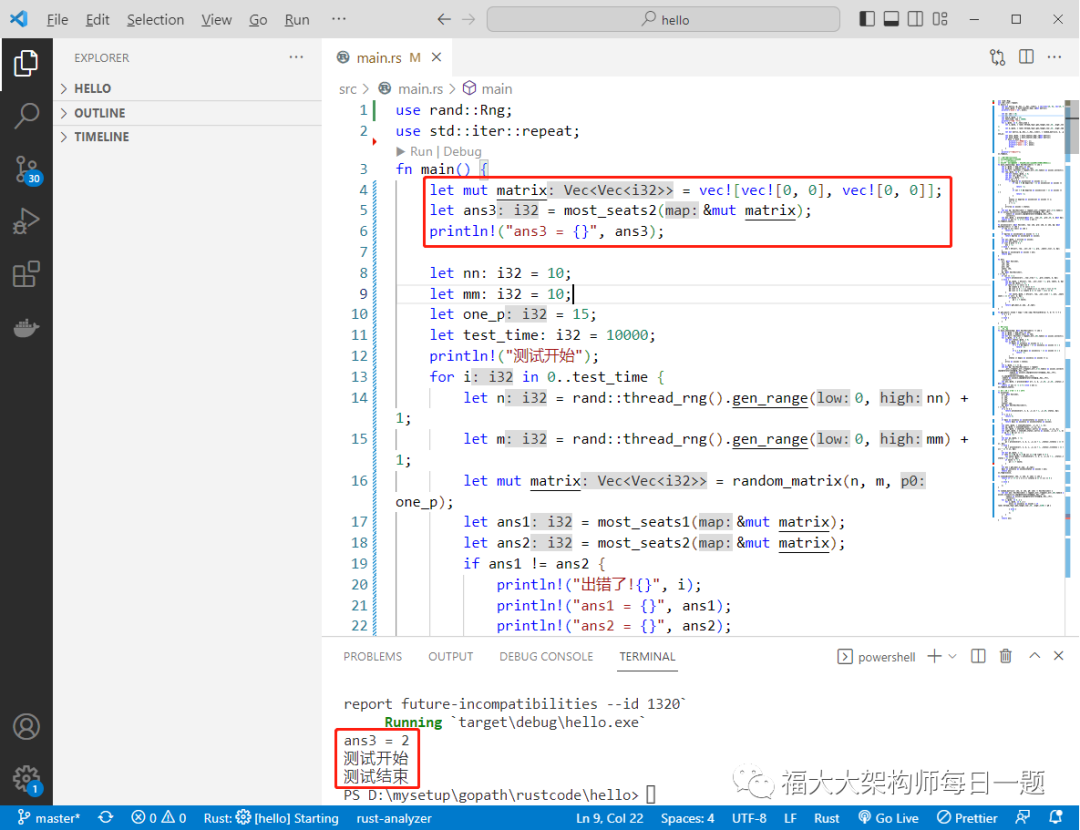Open the Selection menu
The width and height of the screenshot is (1080, 830).
[155, 19]
